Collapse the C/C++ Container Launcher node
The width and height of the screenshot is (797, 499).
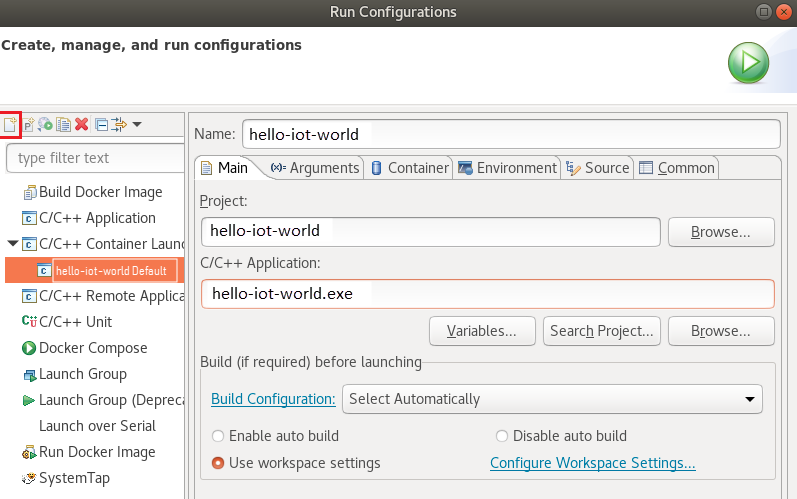click(x=12, y=244)
